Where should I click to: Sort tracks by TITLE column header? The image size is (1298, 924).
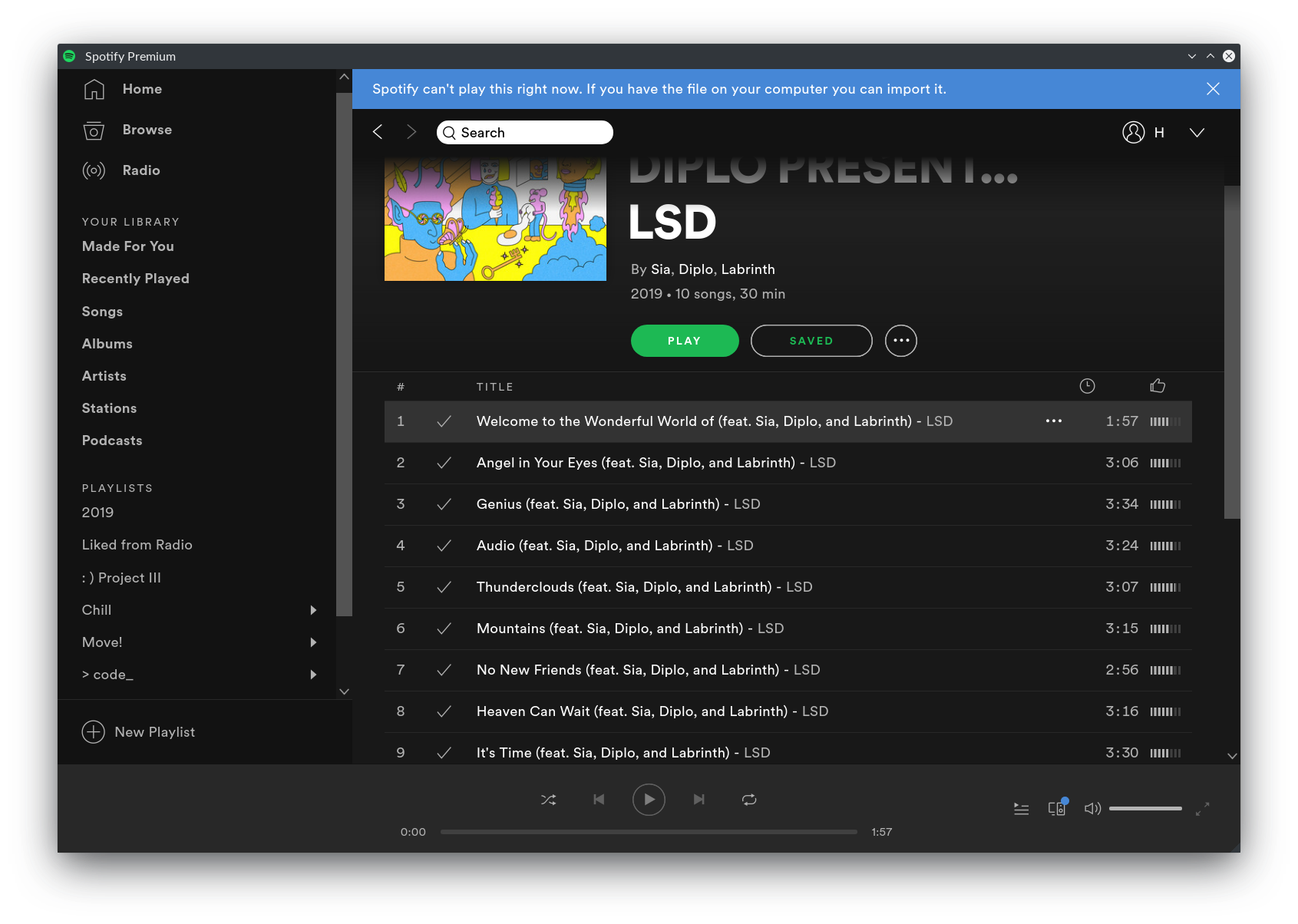495,387
